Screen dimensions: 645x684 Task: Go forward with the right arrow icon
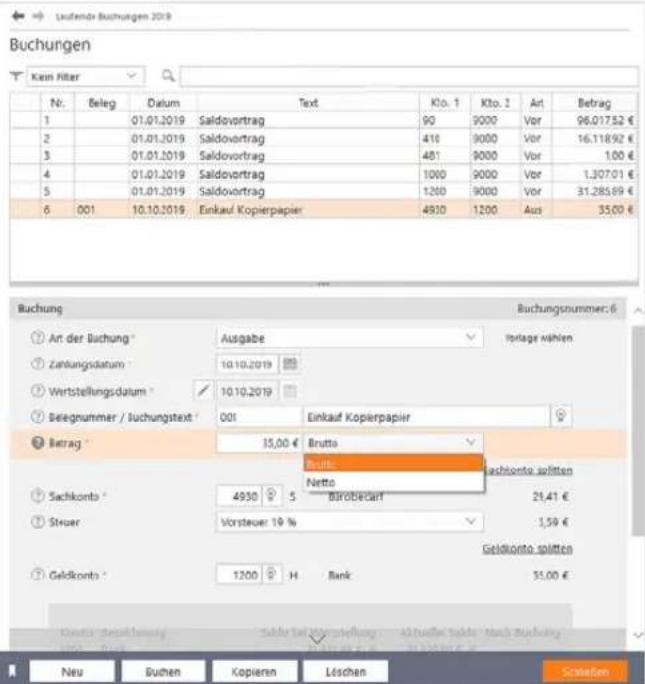pos(38,16)
